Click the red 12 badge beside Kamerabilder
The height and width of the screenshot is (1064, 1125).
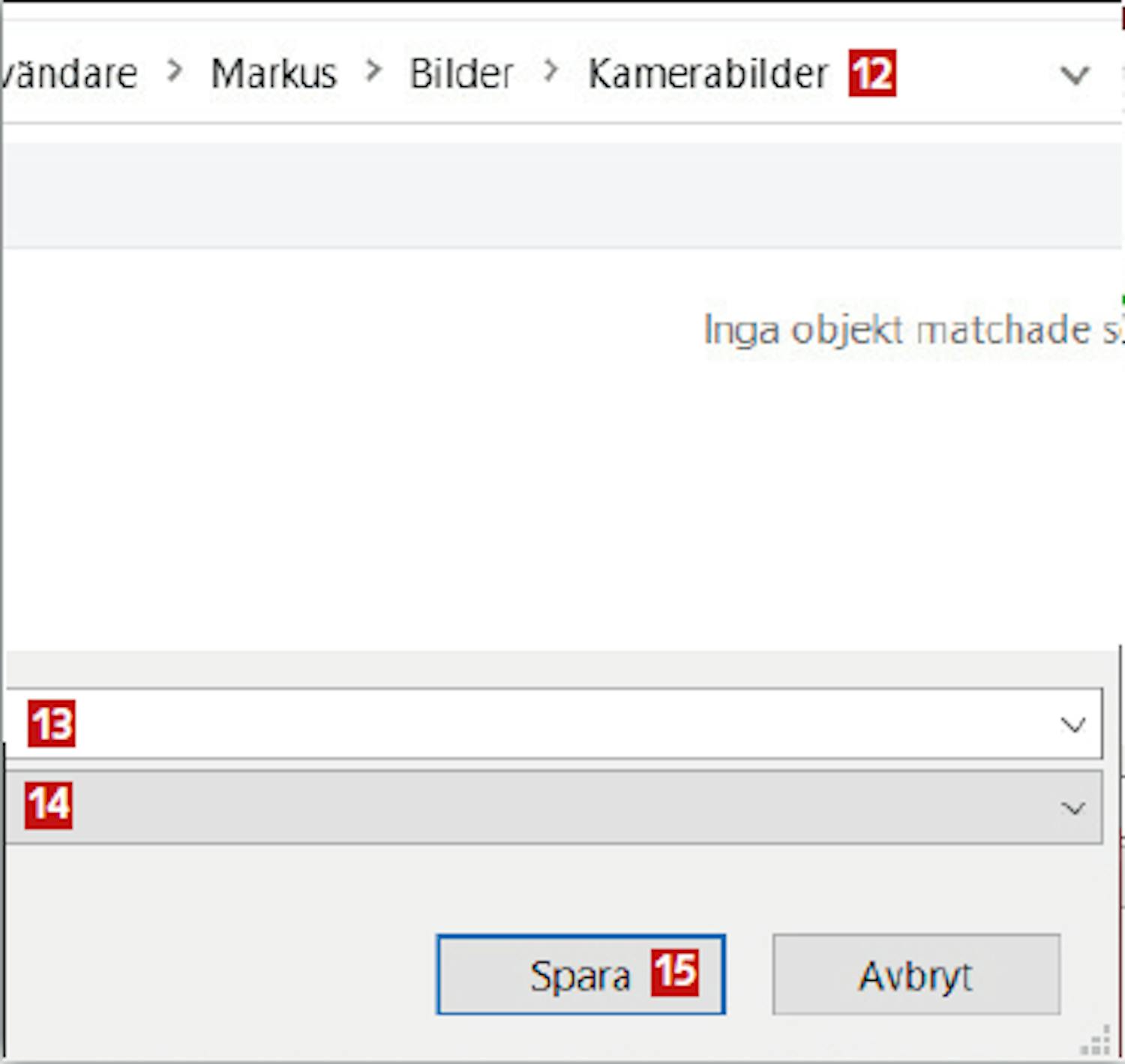[x=872, y=73]
